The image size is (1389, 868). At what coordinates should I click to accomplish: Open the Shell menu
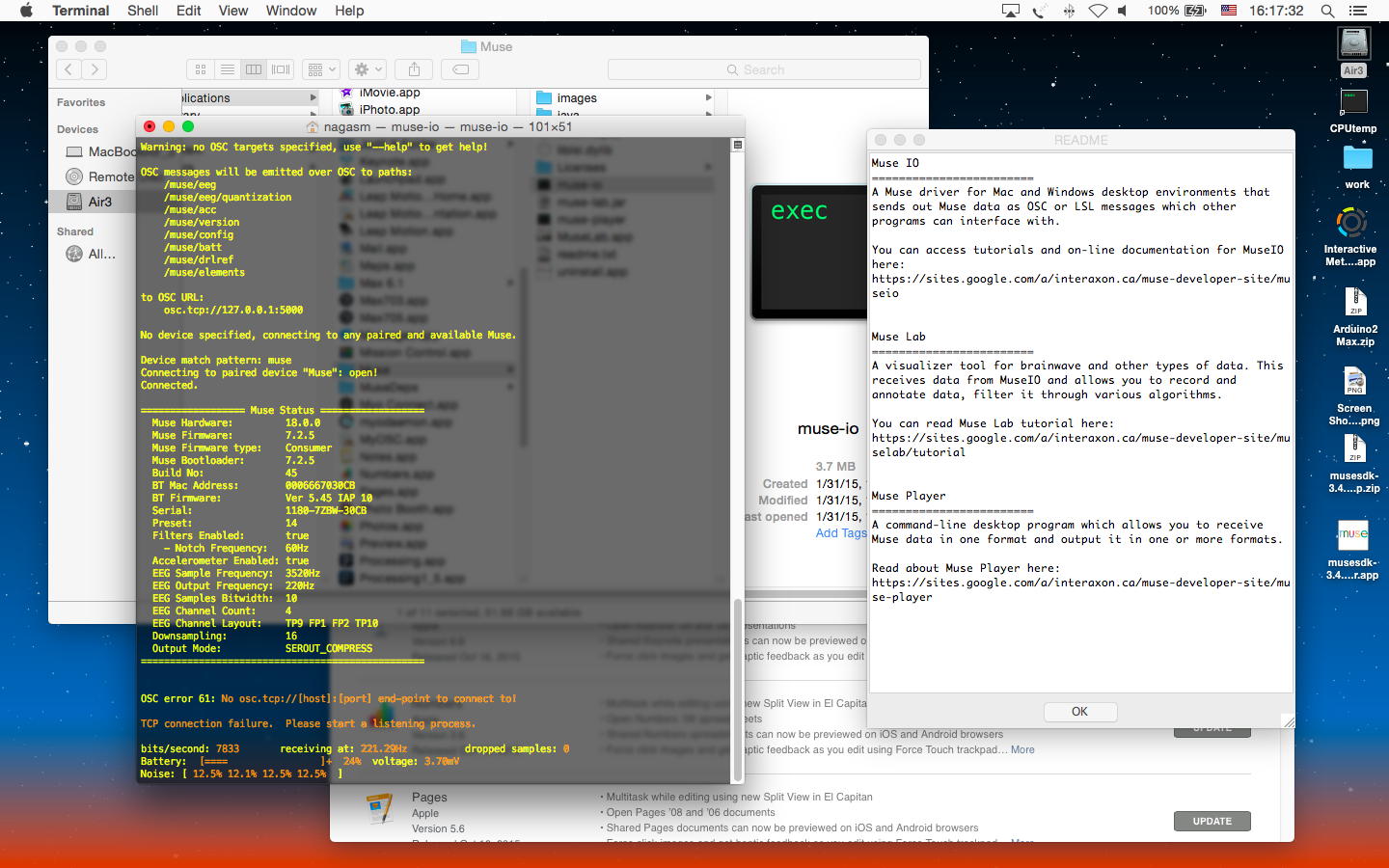(143, 11)
